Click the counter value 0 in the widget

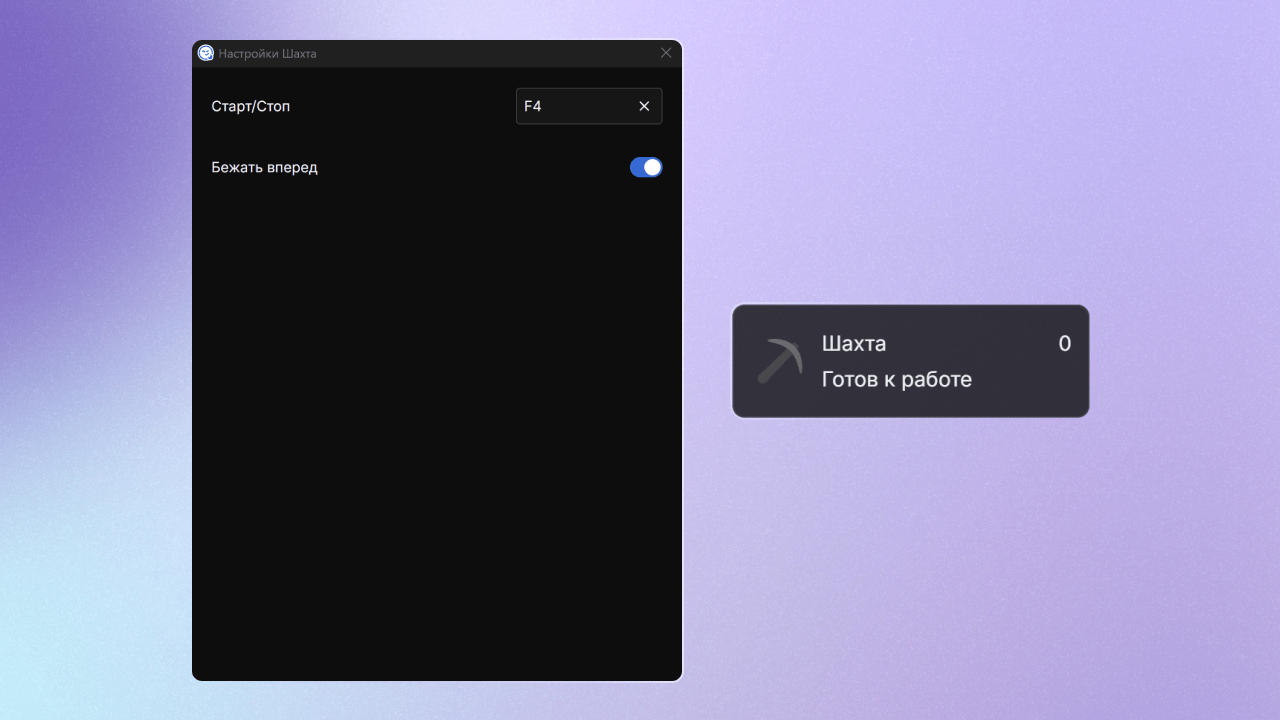tap(1064, 344)
